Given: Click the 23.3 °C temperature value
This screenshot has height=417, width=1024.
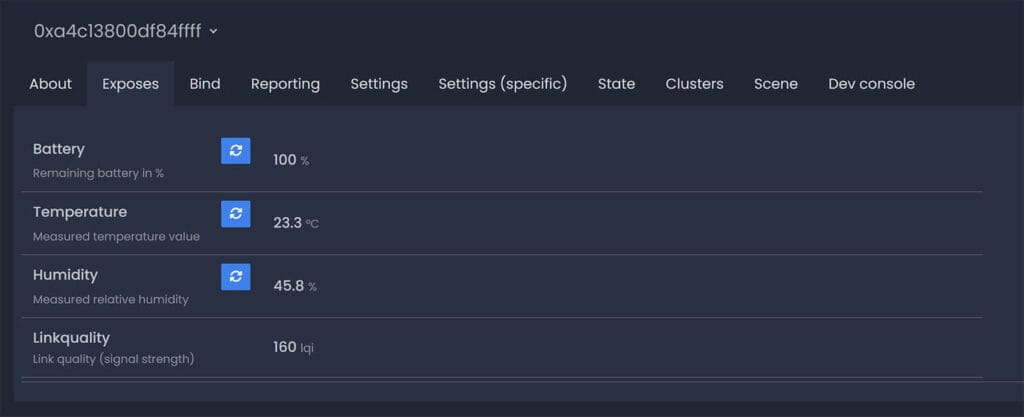Looking at the screenshot, I should click(x=296, y=223).
